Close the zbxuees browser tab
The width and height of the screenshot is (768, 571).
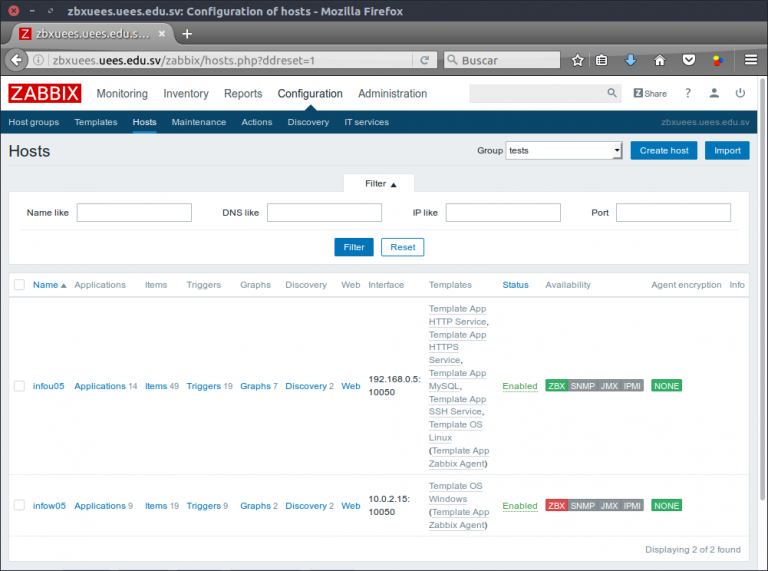pyautogui.click(x=162, y=34)
